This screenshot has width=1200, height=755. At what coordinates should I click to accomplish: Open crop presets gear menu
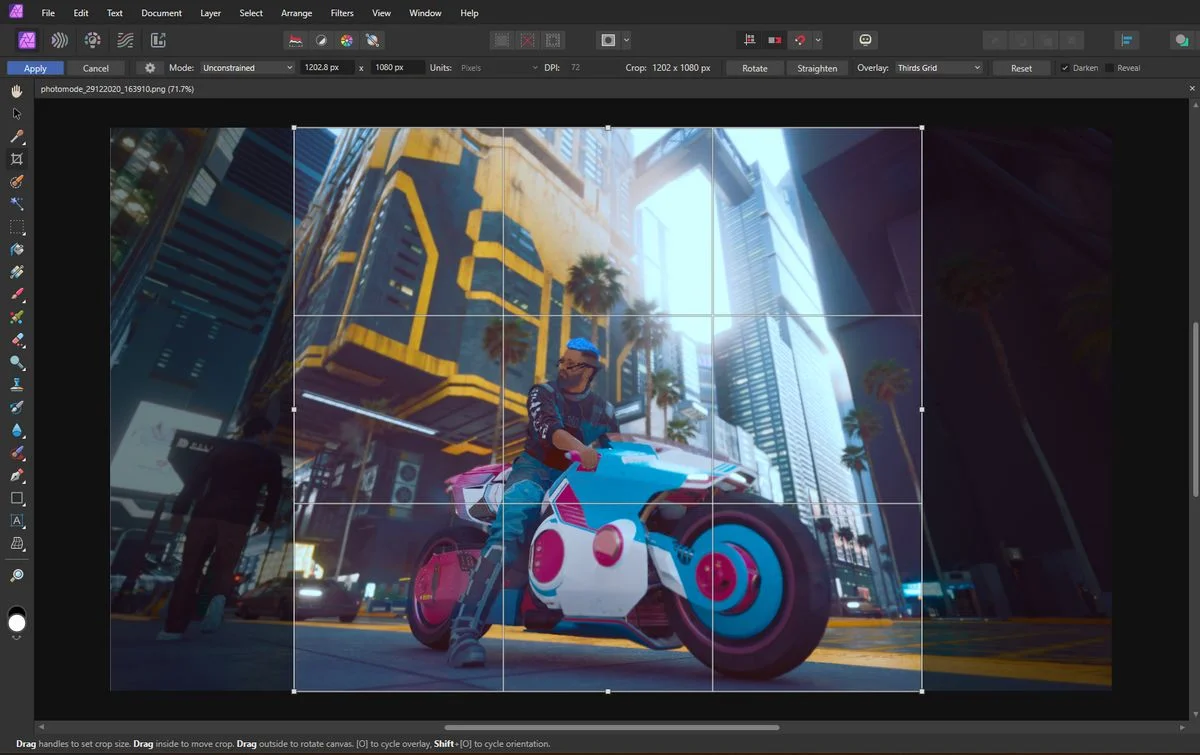coord(150,68)
